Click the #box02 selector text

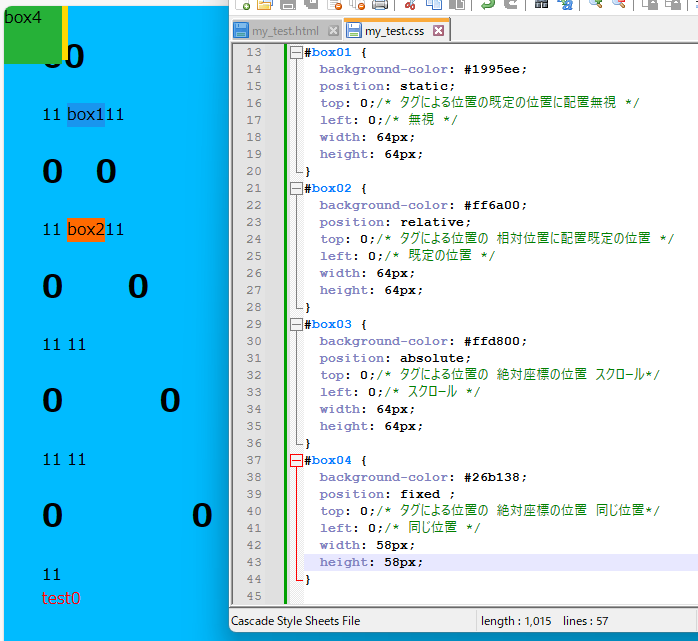(x=328, y=188)
